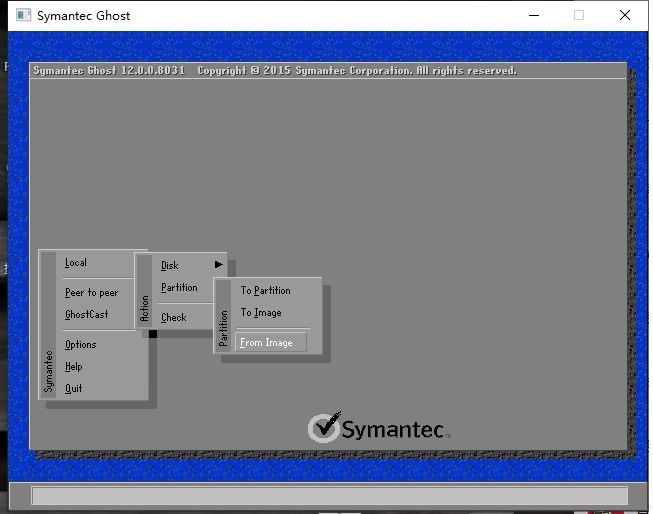Click the Symantec checkmark logo
Image resolution: width=653 pixels, height=514 pixels.
[x=324, y=427]
